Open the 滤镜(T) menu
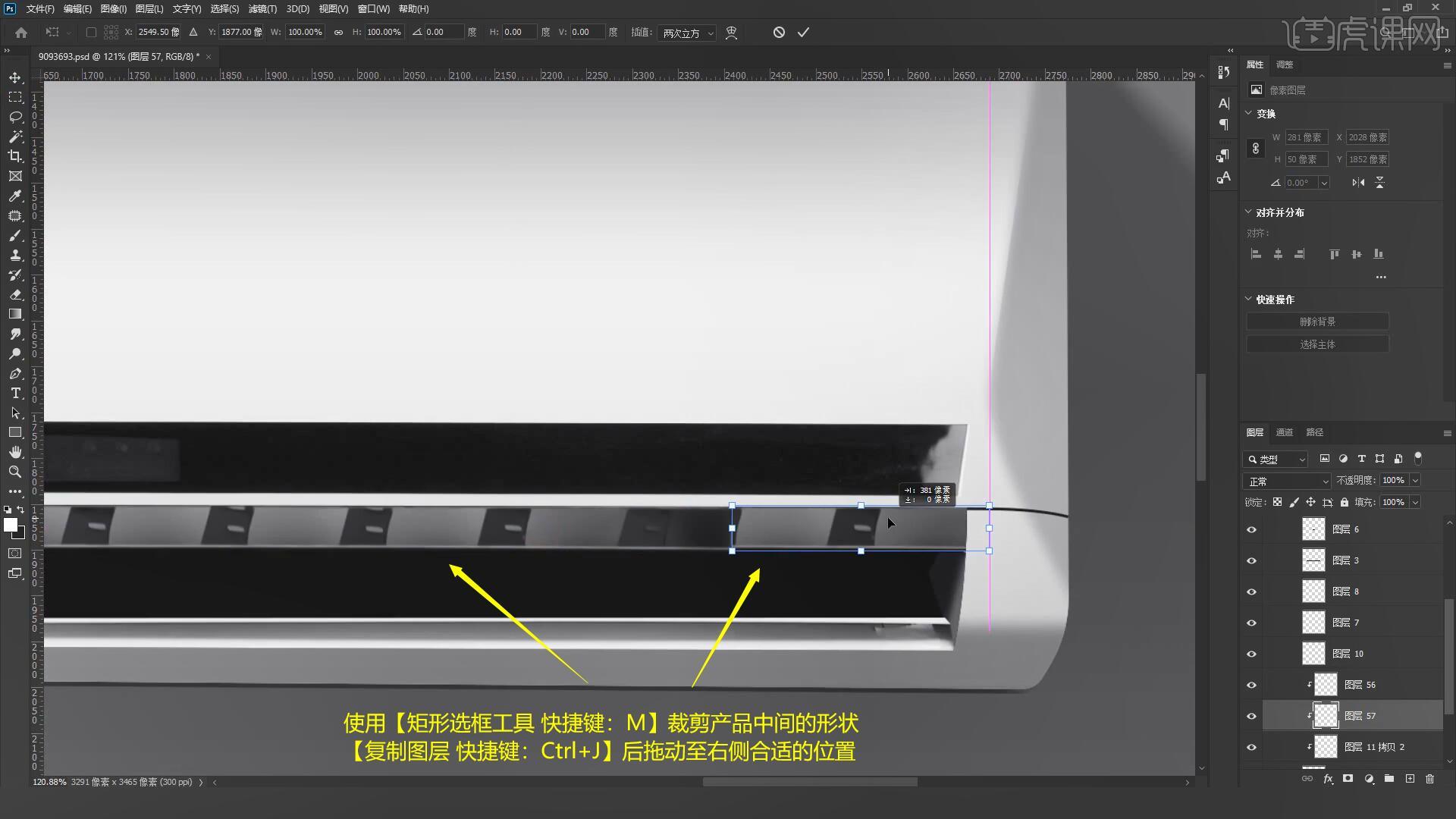 pyautogui.click(x=262, y=9)
